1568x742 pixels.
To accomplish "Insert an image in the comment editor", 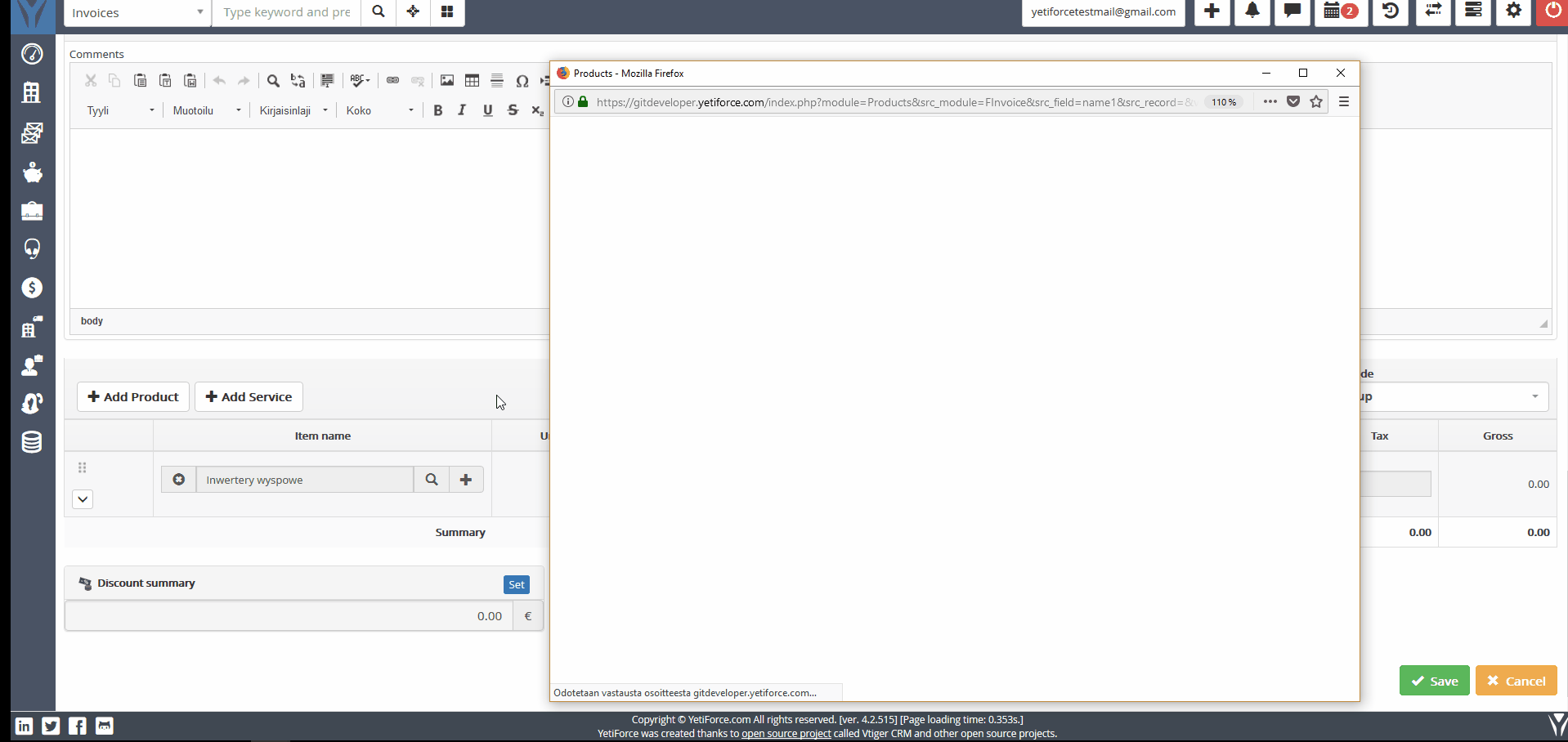I will (x=446, y=80).
